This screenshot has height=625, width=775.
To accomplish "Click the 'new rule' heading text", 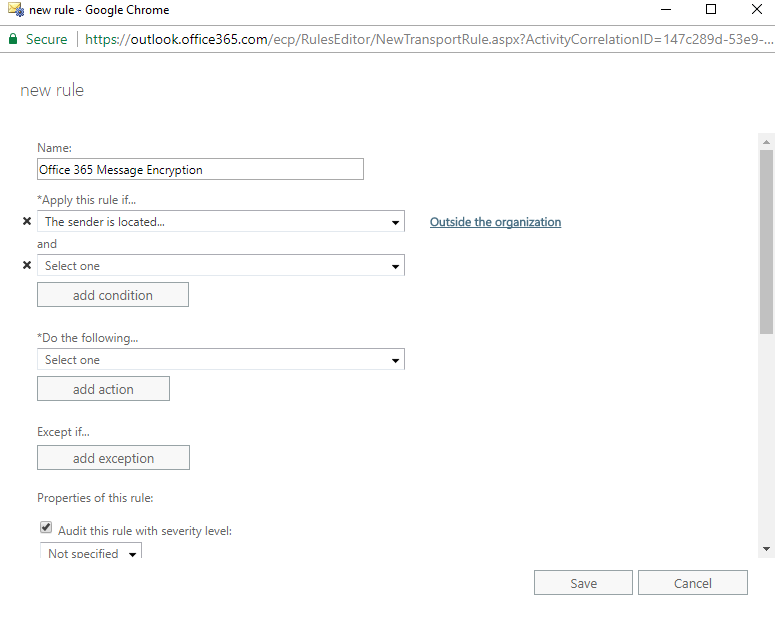I will pyautogui.click(x=52, y=90).
